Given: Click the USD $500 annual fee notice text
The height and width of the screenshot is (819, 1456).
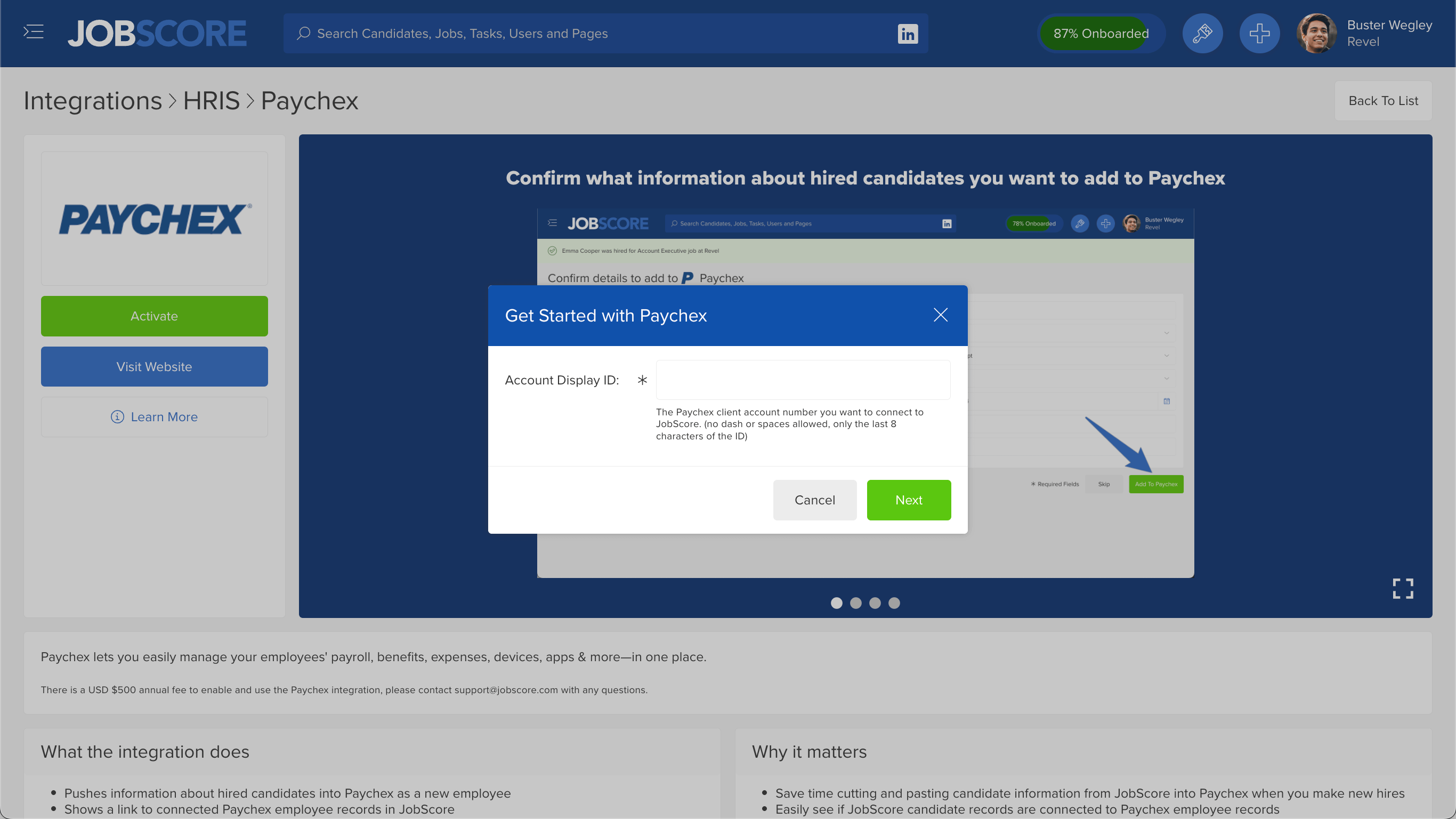Looking at the screenshot, I should pyautogui.click(x=344, y=690).
